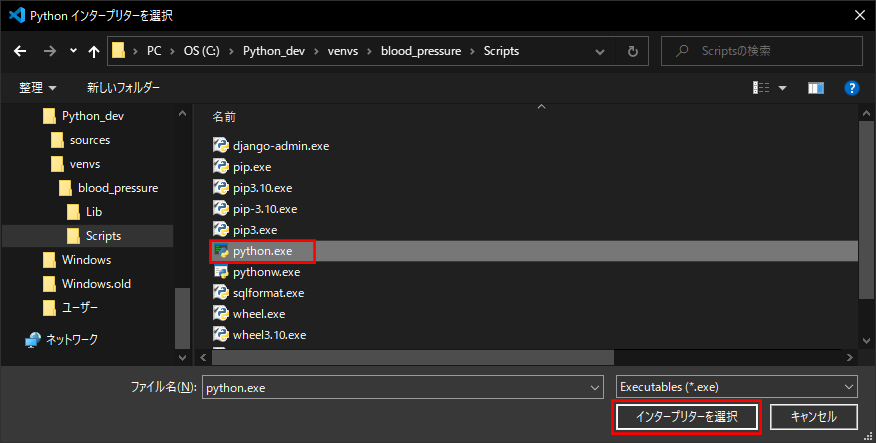Click インタープリターを選択 button

(687, 417)
